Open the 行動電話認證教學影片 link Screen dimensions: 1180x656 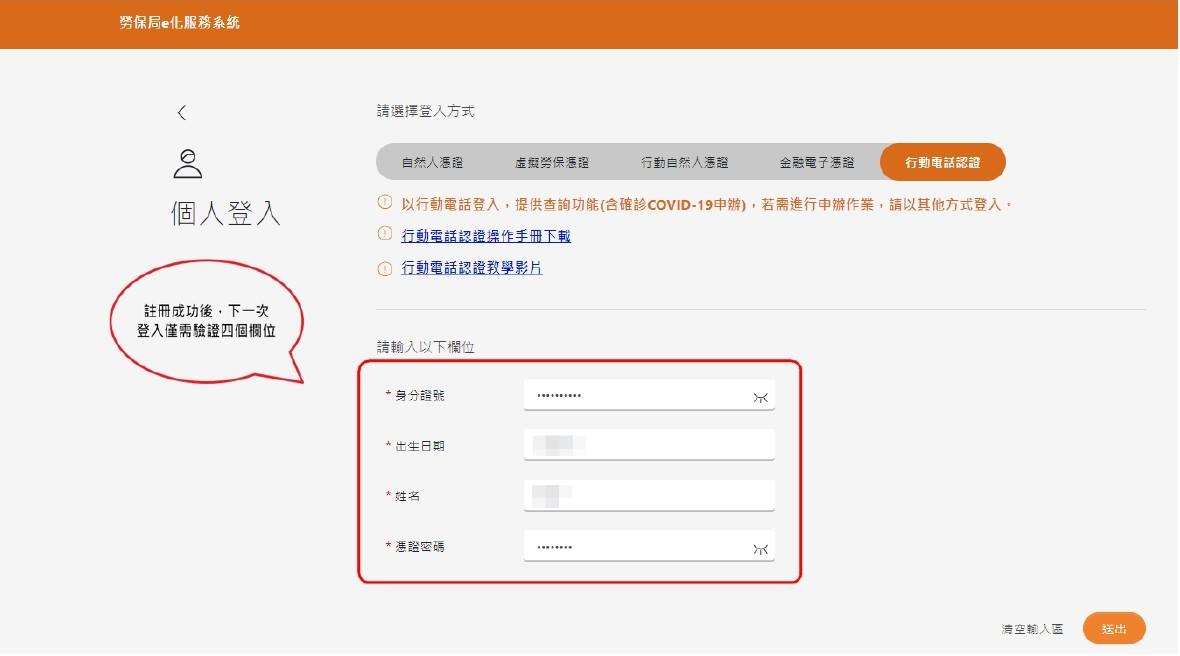[x=471, y=268]
